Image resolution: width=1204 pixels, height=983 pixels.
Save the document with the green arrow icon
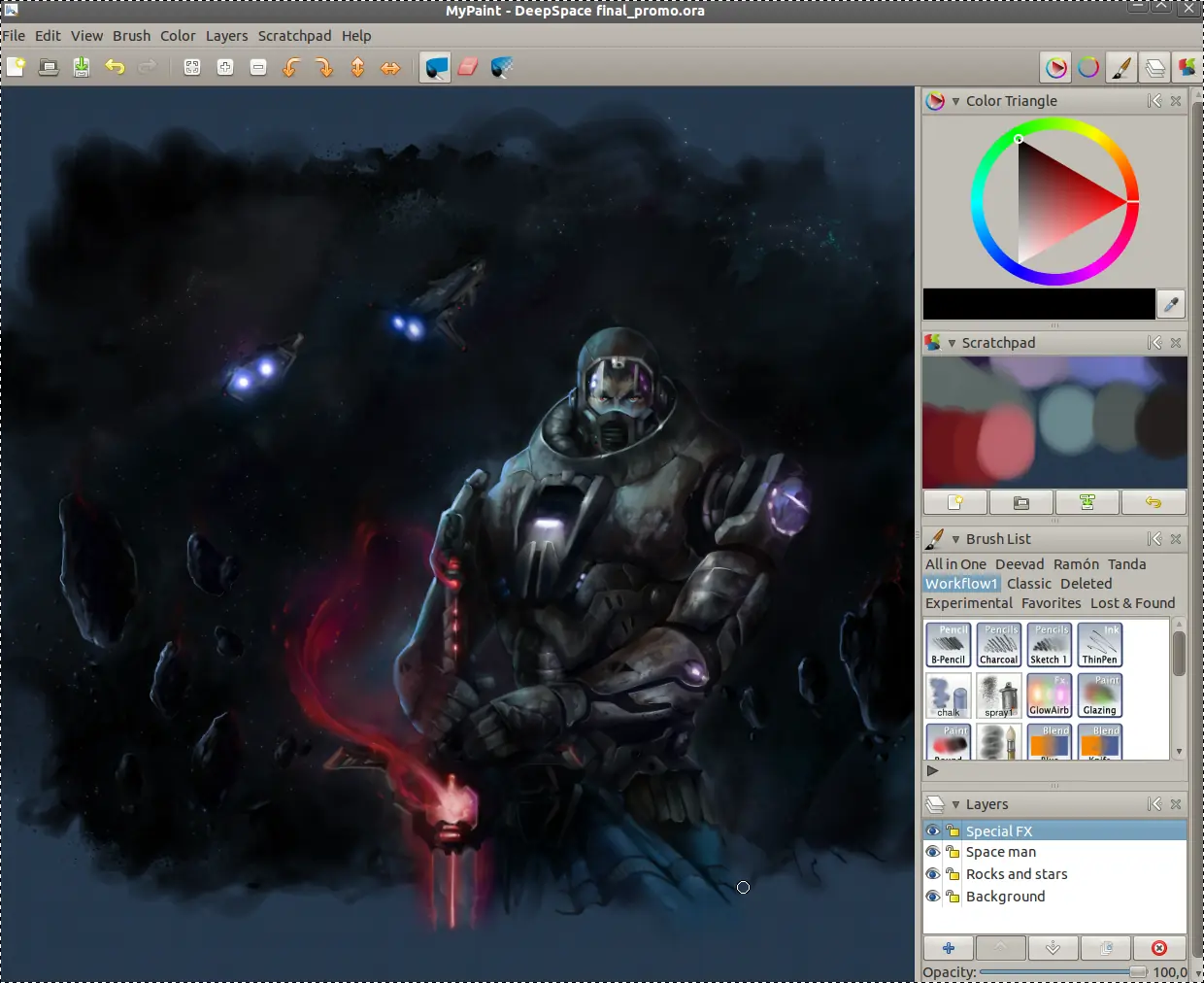click(82, 67)
